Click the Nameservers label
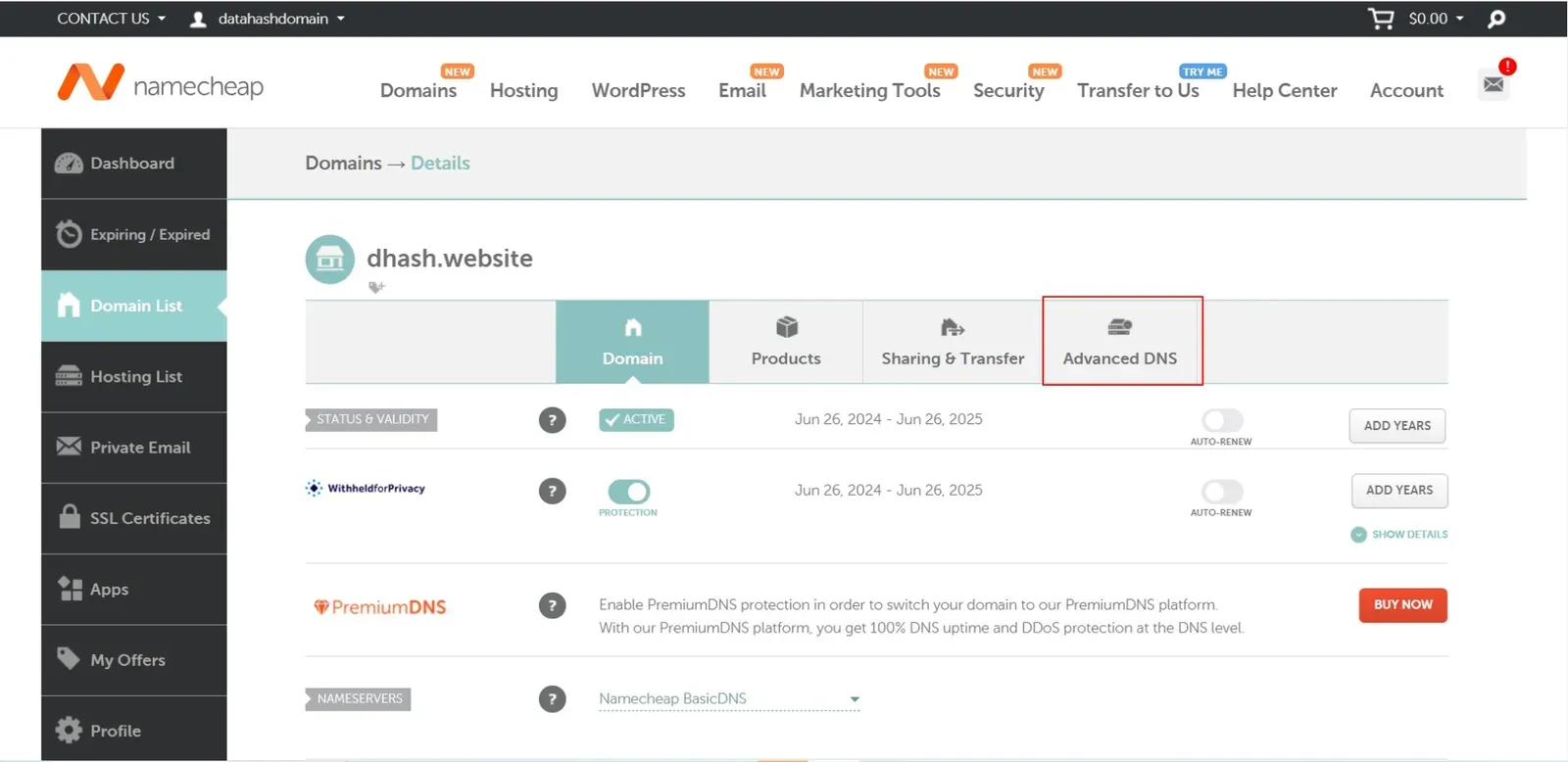 [359, 699]
